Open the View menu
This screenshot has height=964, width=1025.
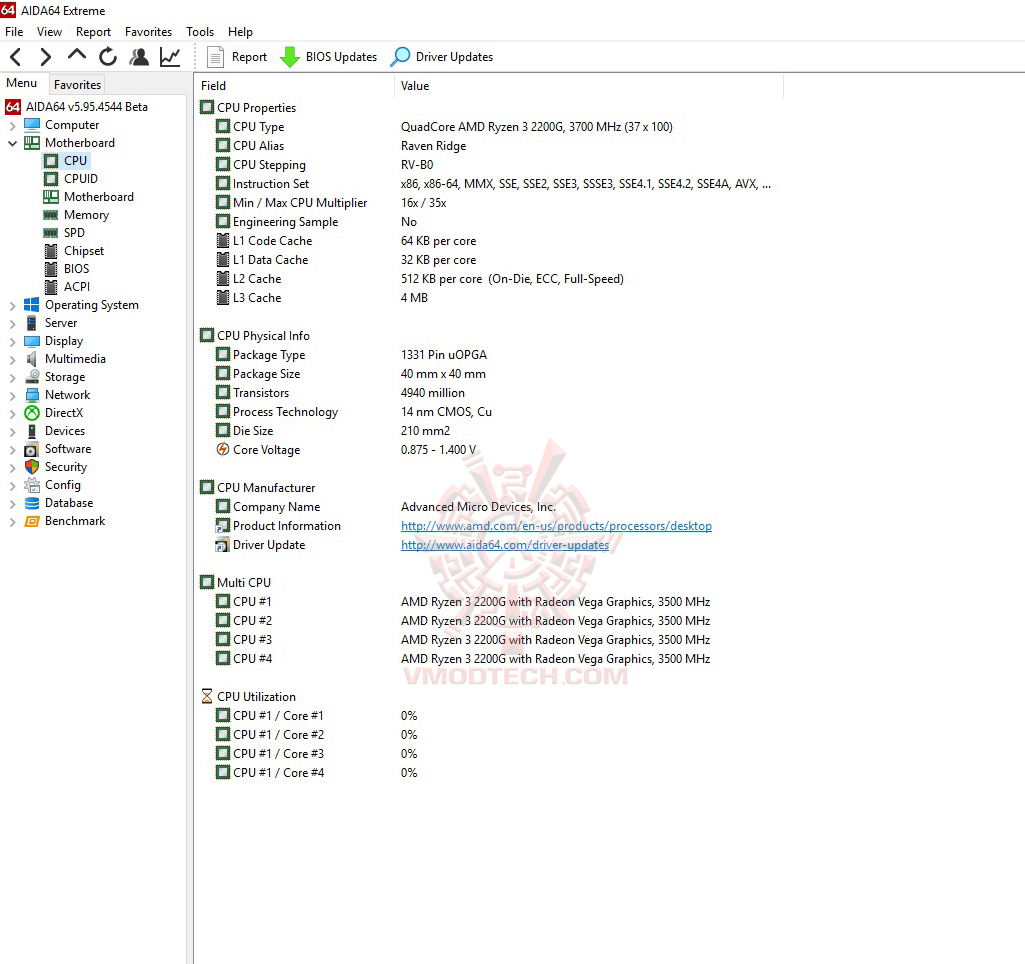(x=50, y=31)
